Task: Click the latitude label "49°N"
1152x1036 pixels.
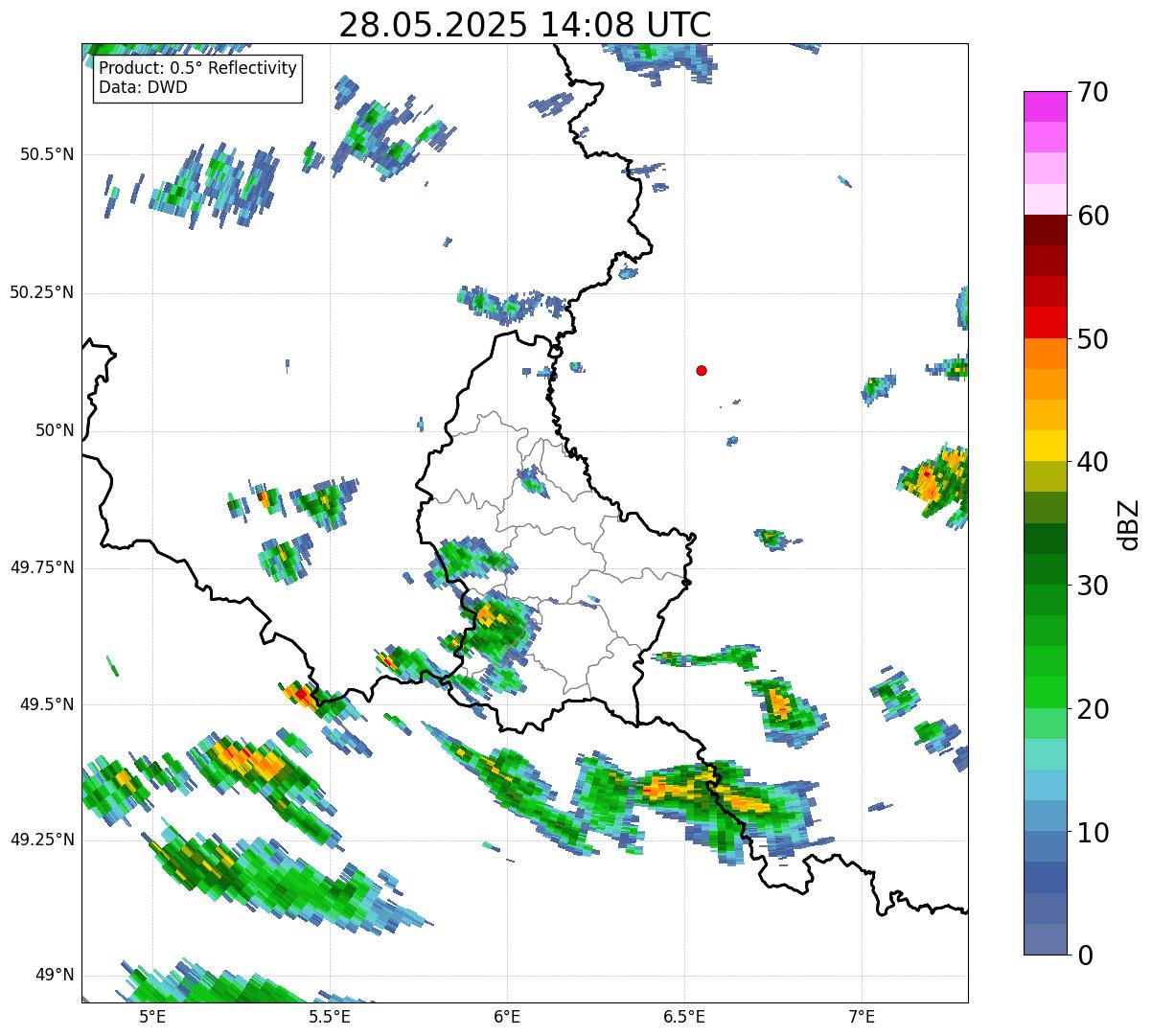Action: coord(55,976)
